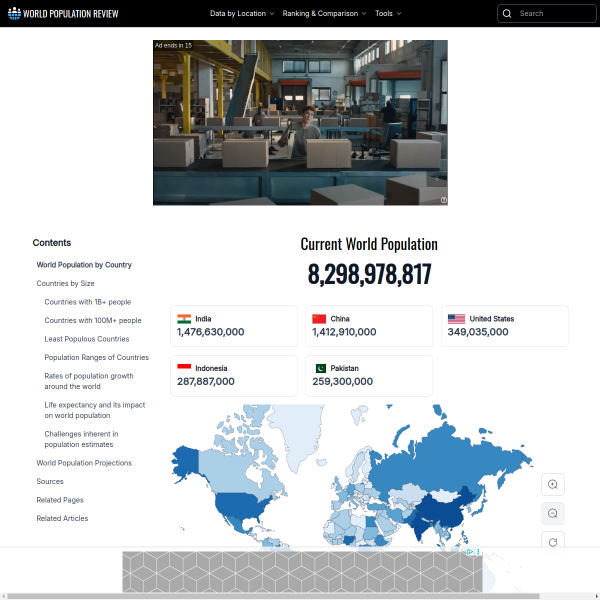Open Challenges inherent in population estimates
This screenshot has height=600, width=600.
pyautogui.click(x=81, y=439)
